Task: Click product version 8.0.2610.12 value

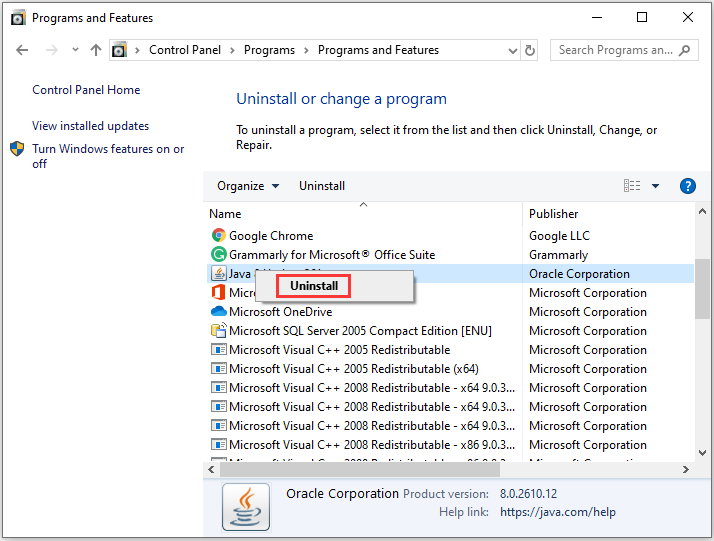Action: [528, 494]
